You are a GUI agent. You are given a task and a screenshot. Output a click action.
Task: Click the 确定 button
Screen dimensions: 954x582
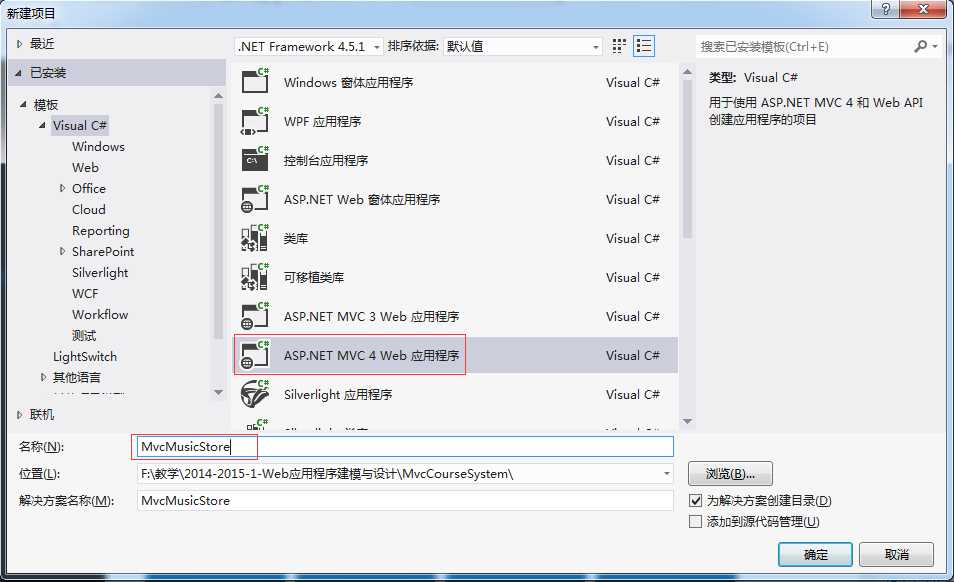(x=815, y=555)
